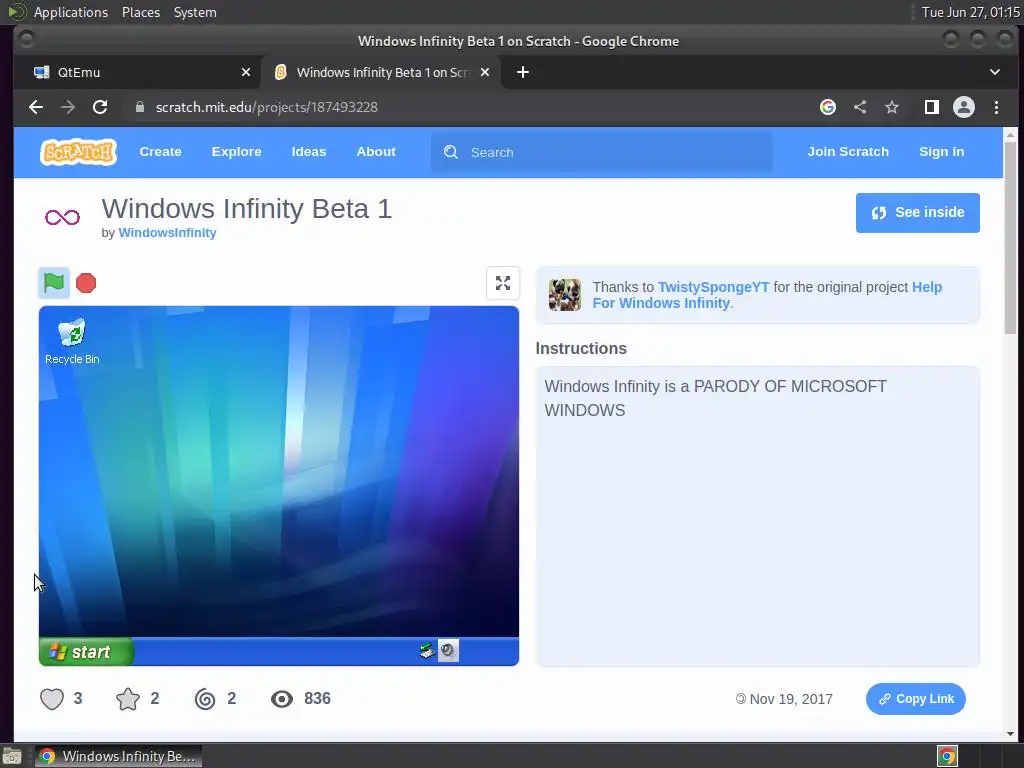Screen dimensions: 1024x768
Task: Open the Ideas page
Action: tap(309, 152)
